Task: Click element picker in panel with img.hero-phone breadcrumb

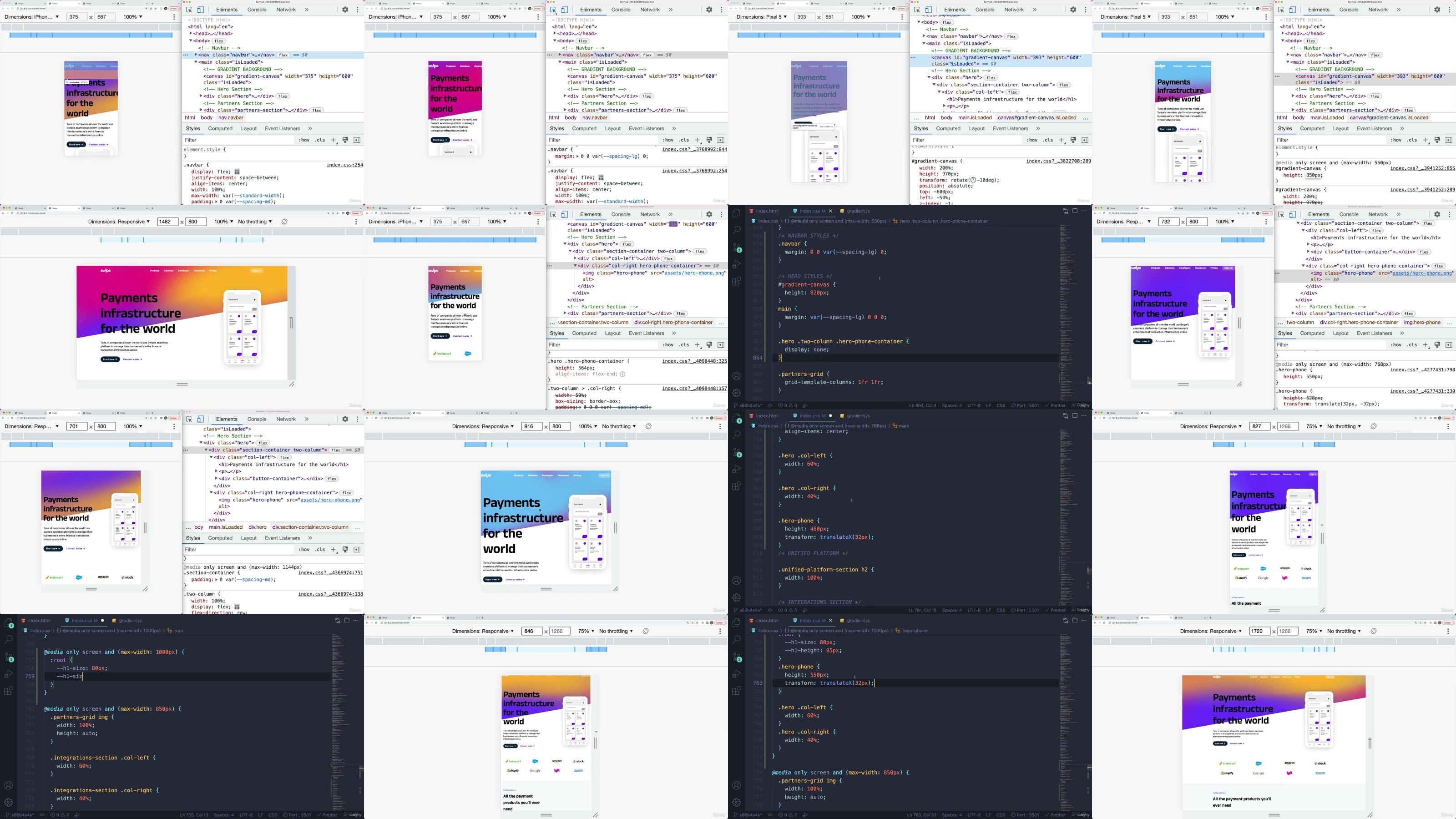Action: [x=1281, y=215]
